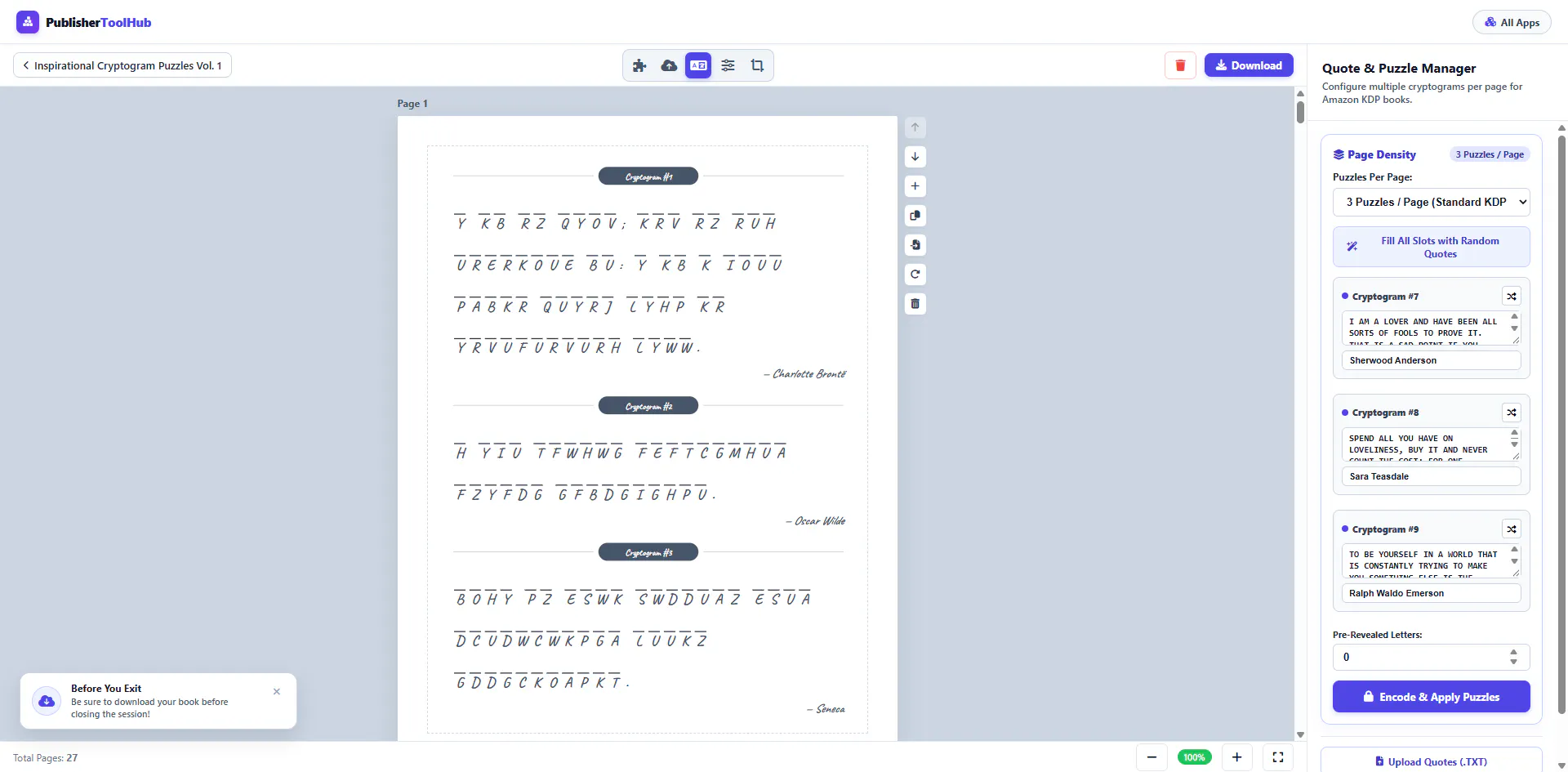
Task: Duplicate the page with copy icon
Action: (915, 216)
